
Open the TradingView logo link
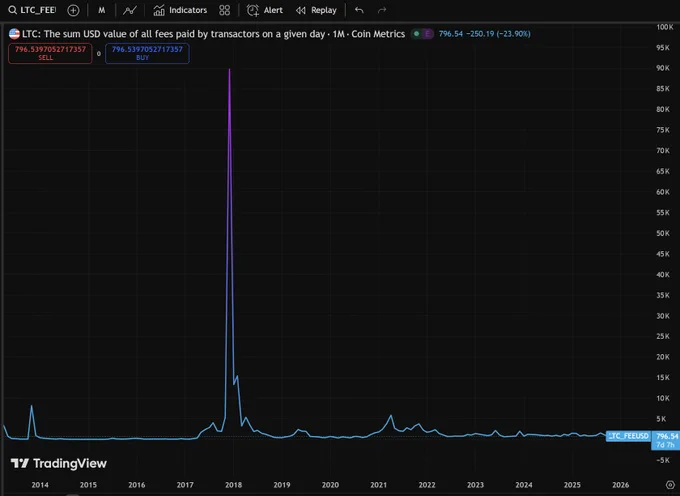tap(59, 463)
